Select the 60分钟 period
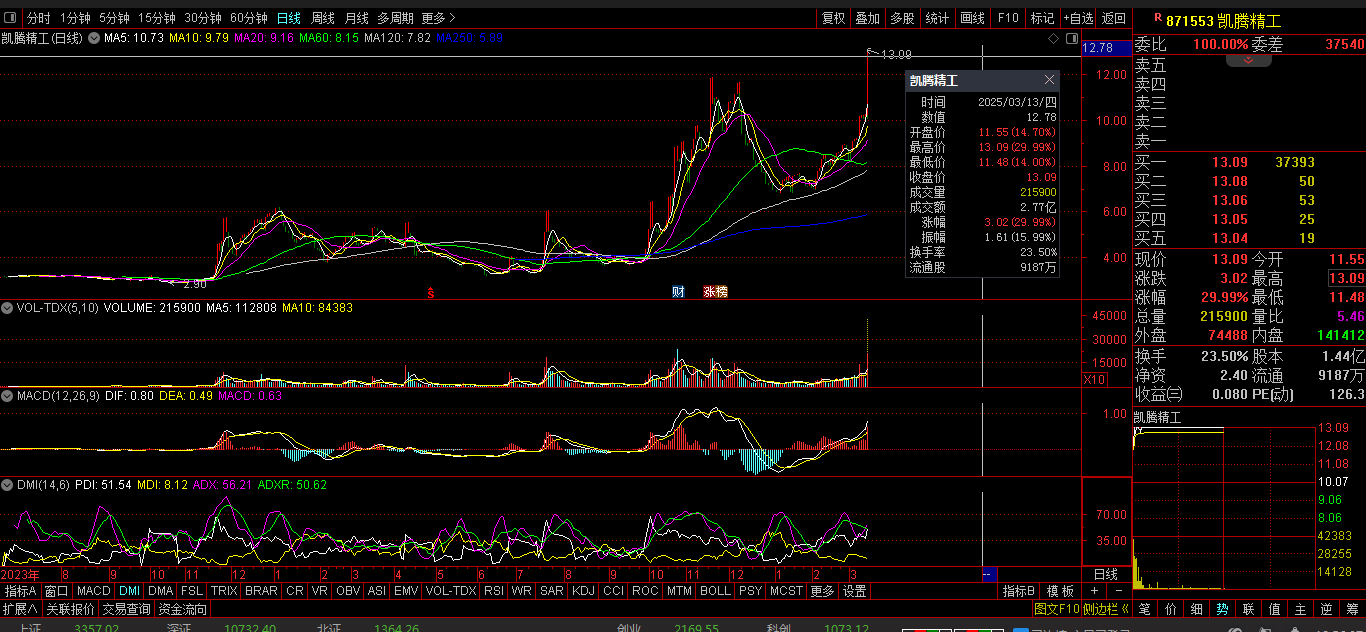Viewport: 1366px width, 632px height. (x=249, y=18)
